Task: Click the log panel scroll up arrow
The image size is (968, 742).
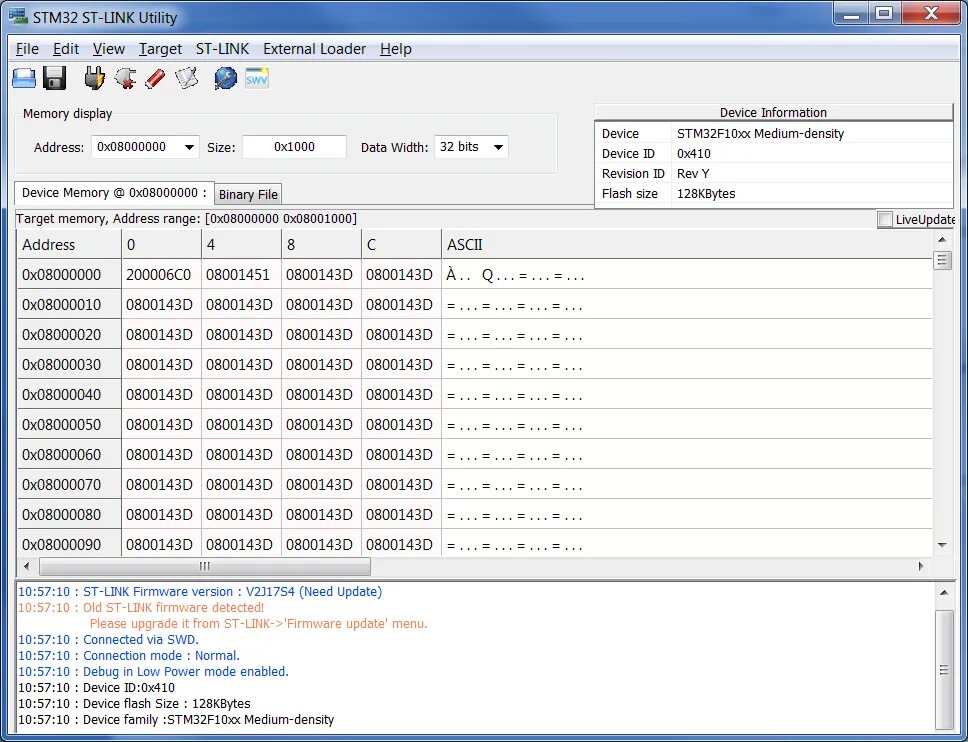Action: pos(944,593)
